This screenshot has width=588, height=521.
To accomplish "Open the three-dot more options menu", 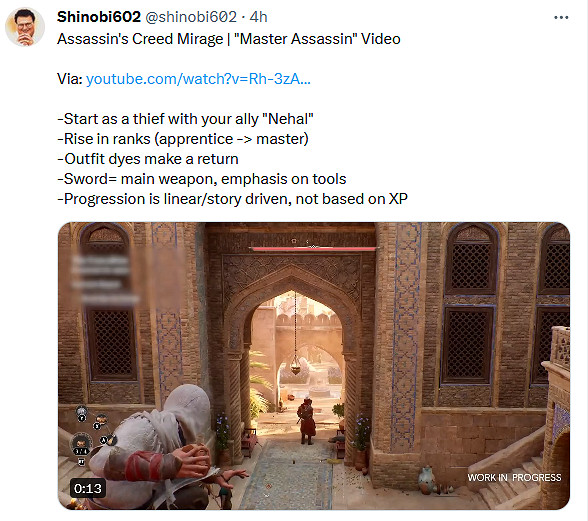I will 561,17.
